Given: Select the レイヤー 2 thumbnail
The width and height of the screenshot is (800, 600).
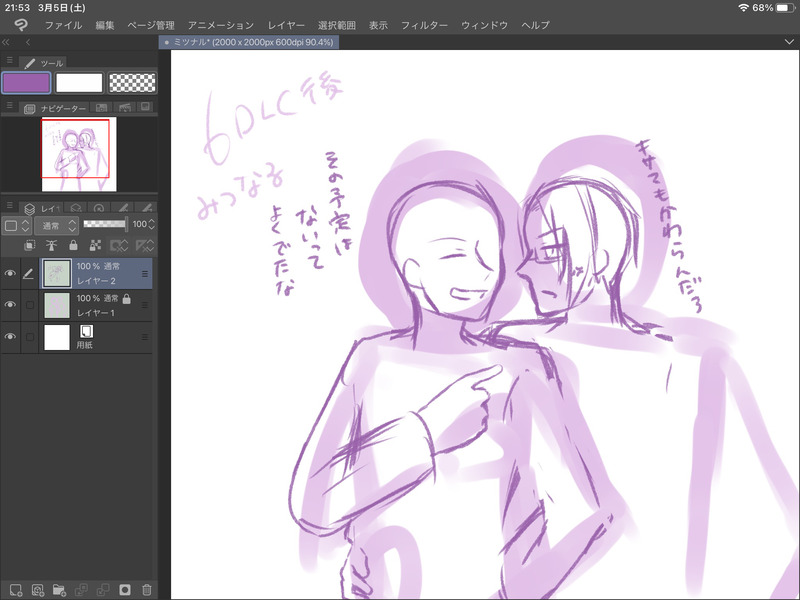Looking at the screenshot, I should (x=57, y=273).
